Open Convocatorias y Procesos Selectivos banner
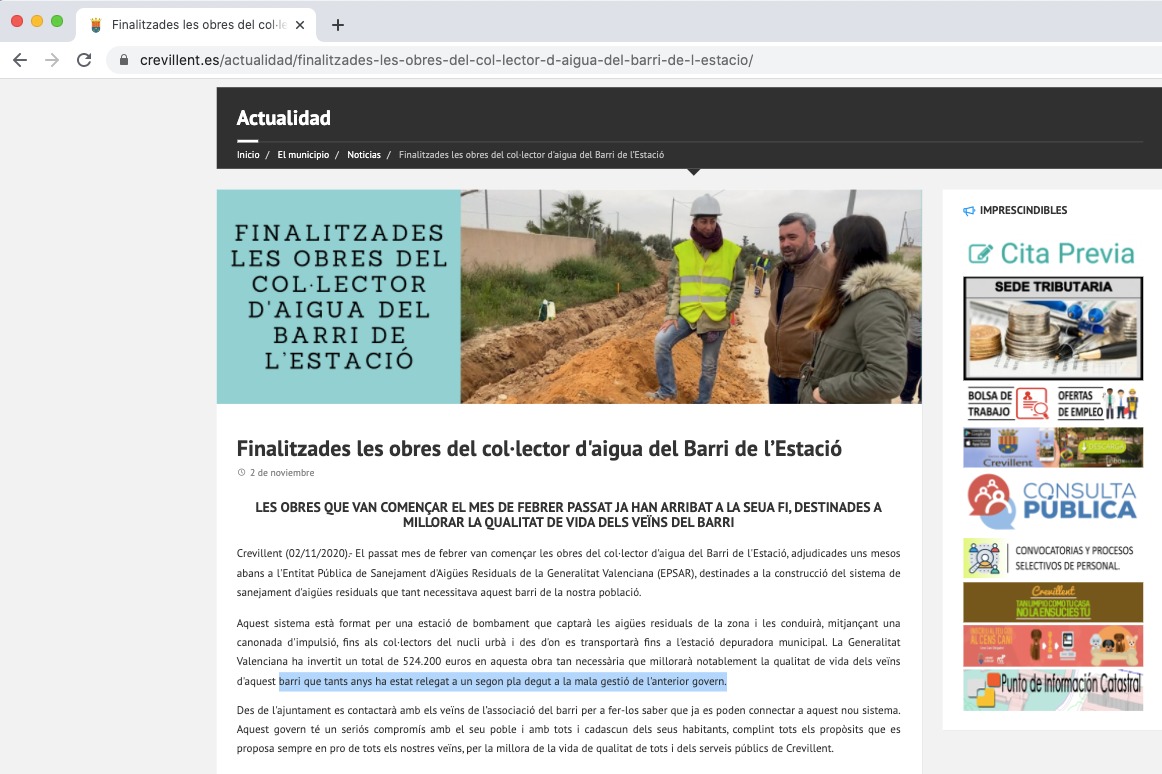 (x=1053, y=558)
